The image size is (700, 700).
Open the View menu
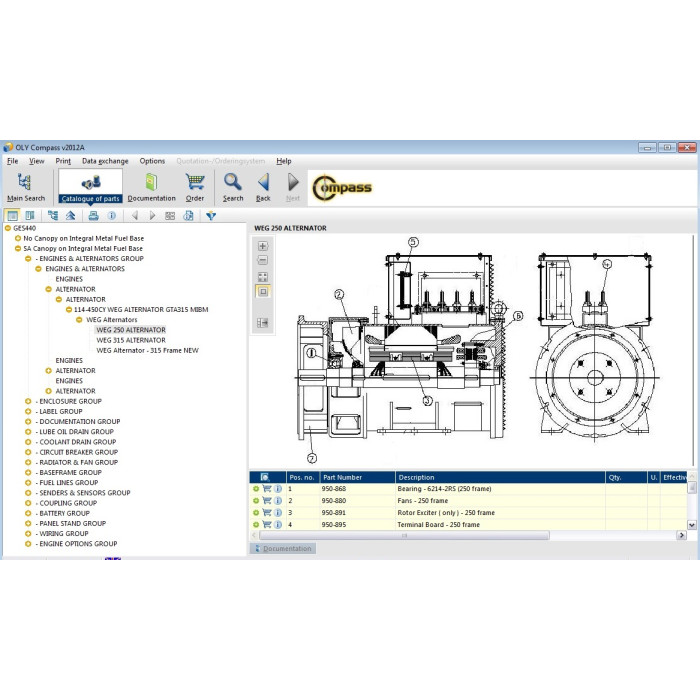37,161
